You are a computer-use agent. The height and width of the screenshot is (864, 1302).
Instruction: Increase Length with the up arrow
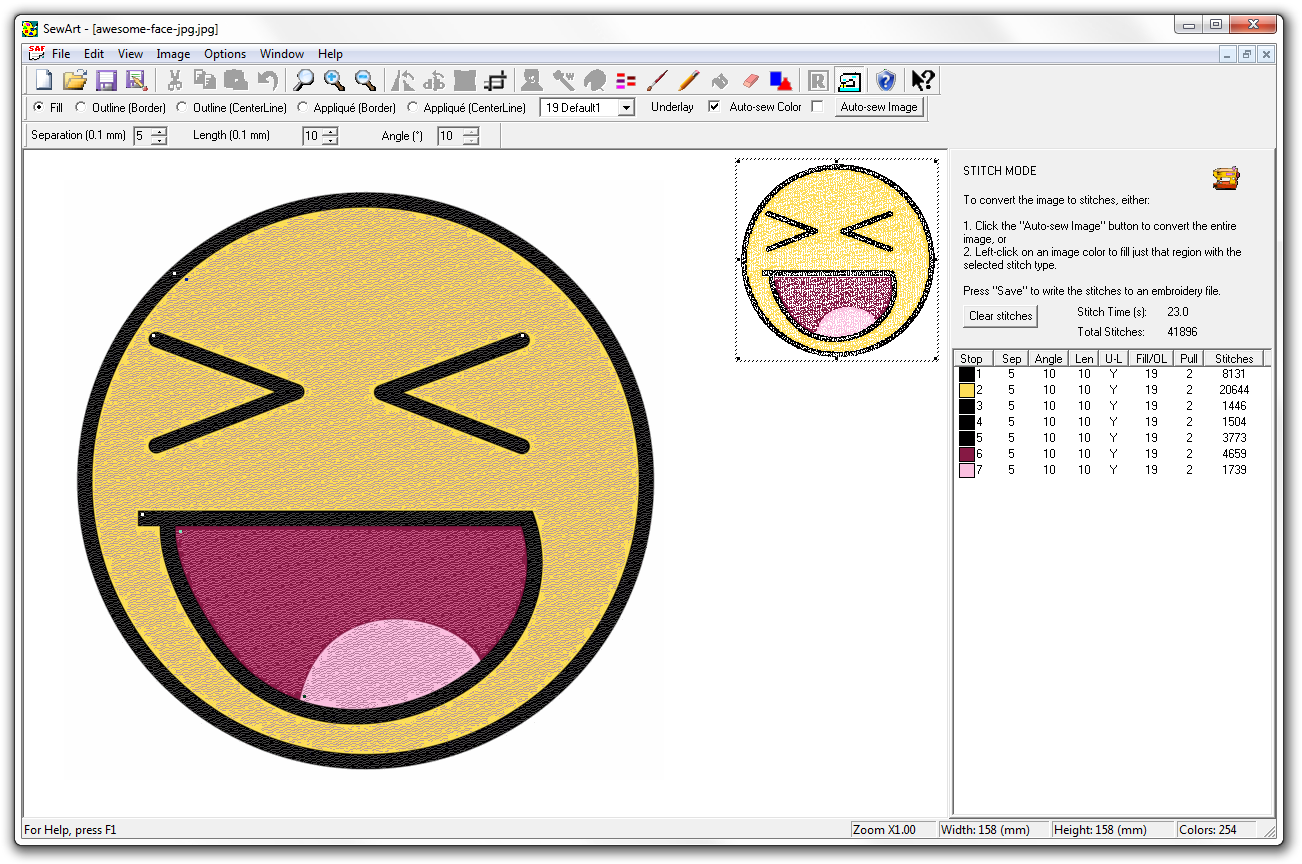pos(330,132)
